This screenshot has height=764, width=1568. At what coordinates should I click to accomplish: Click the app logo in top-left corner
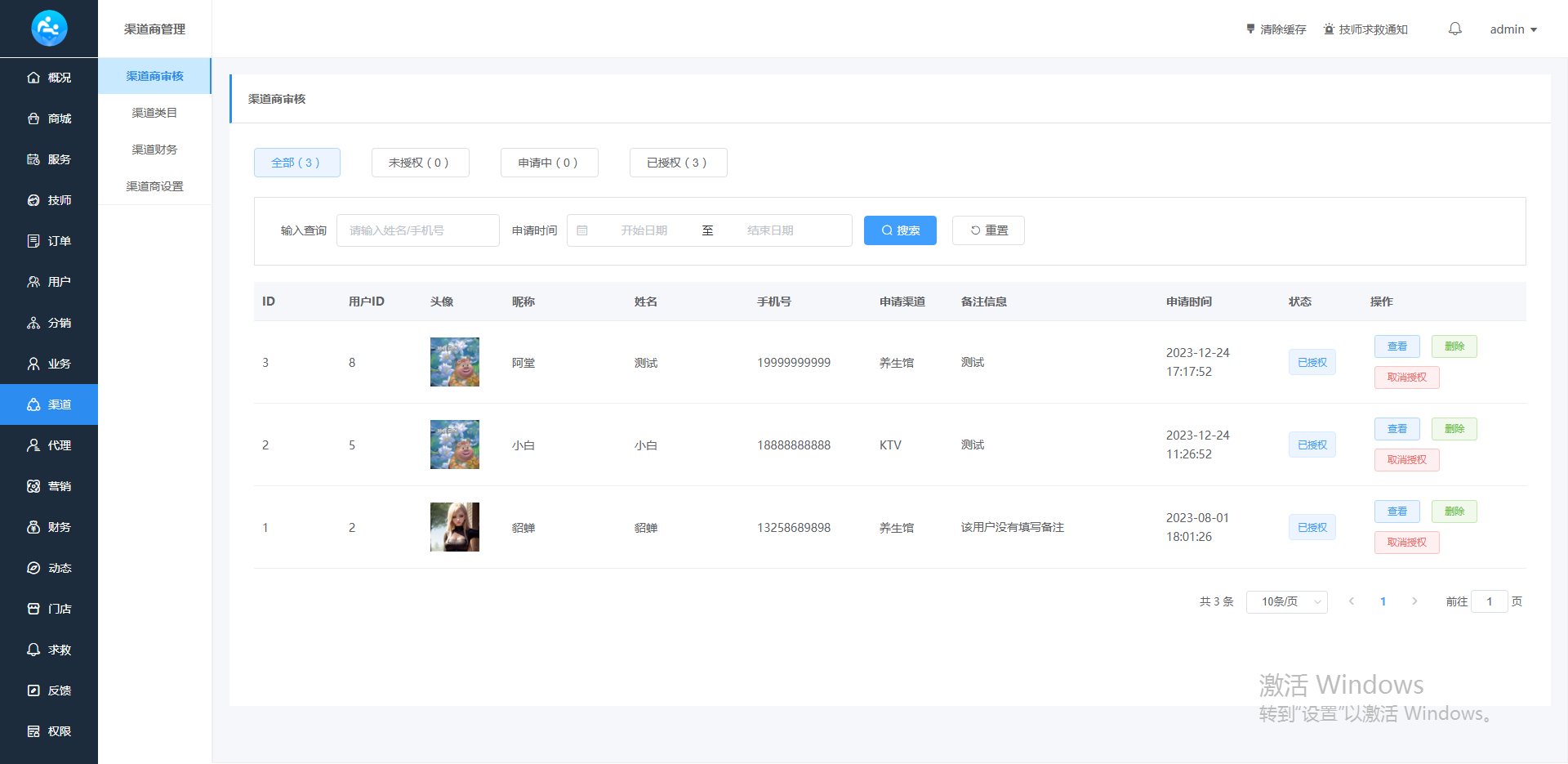pyautogui.click(x=49, y=29)
